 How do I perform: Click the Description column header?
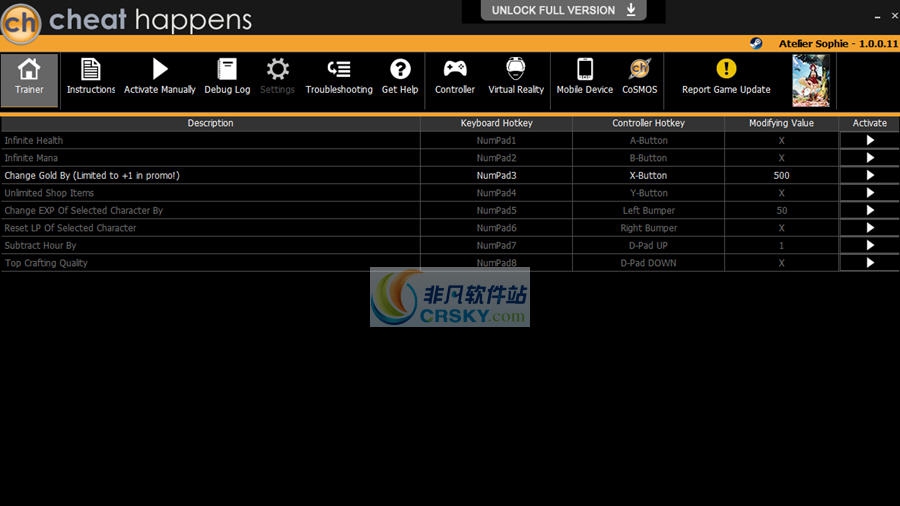211,123
